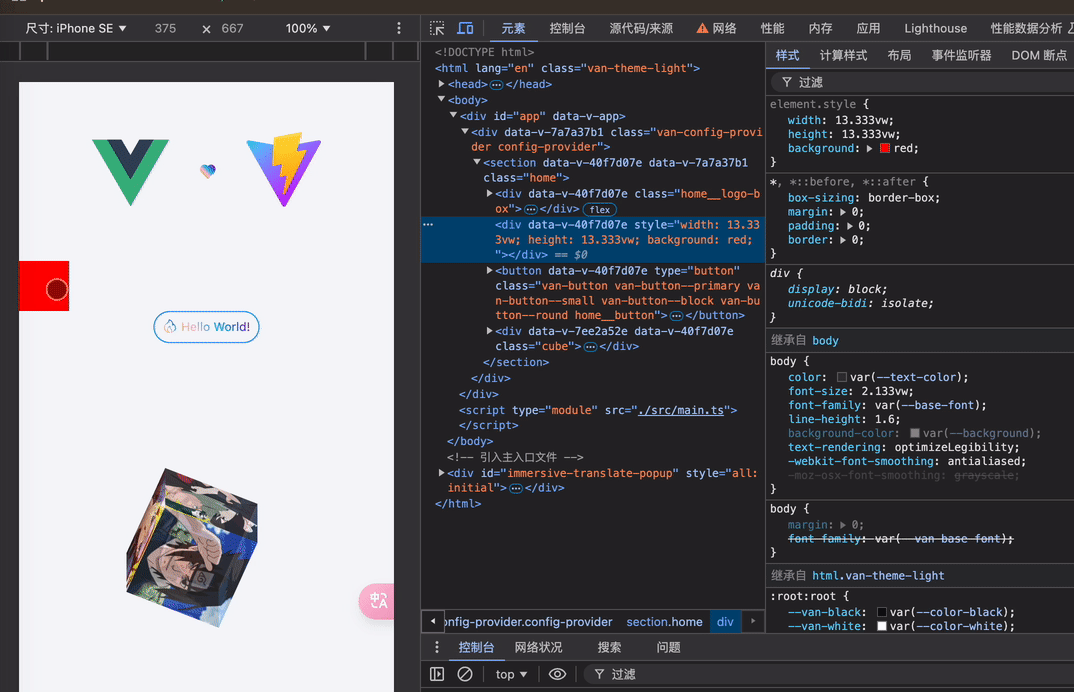
Task: Click the Hello World! button in preview
Action: pos(206,327)
